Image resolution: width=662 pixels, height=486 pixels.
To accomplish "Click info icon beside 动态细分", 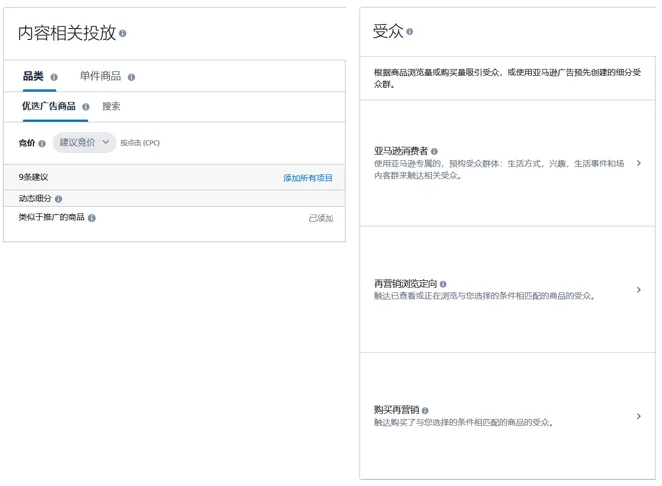I will (x=59, y=199).
